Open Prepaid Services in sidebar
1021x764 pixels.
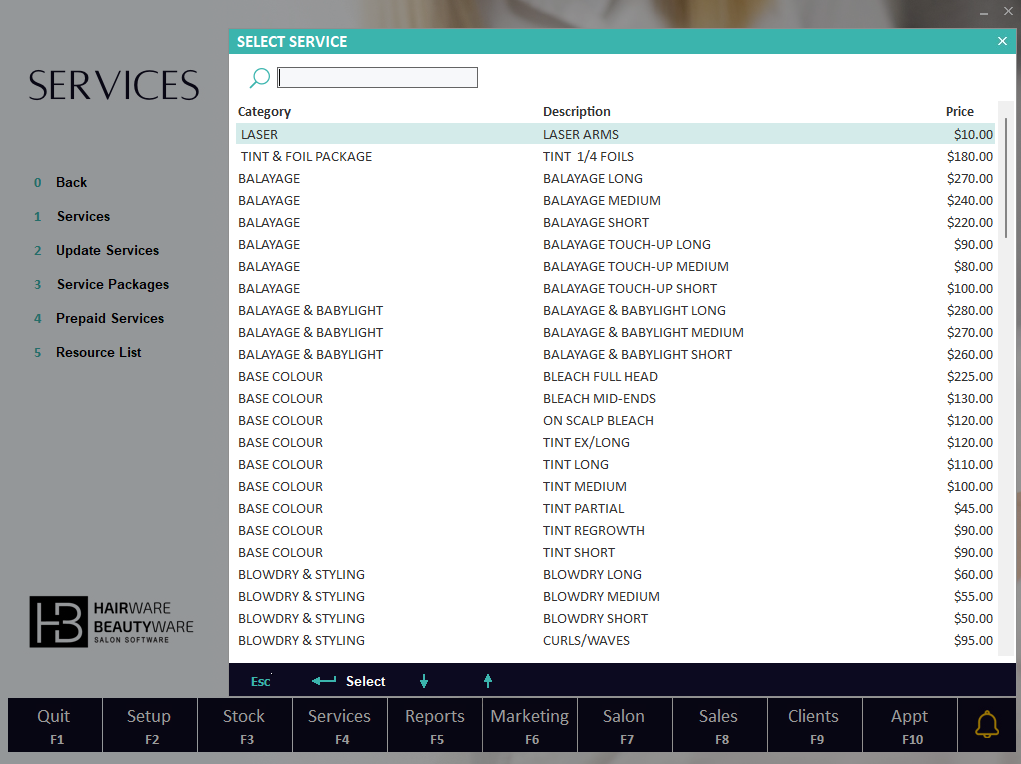click(x=110, y=318)
